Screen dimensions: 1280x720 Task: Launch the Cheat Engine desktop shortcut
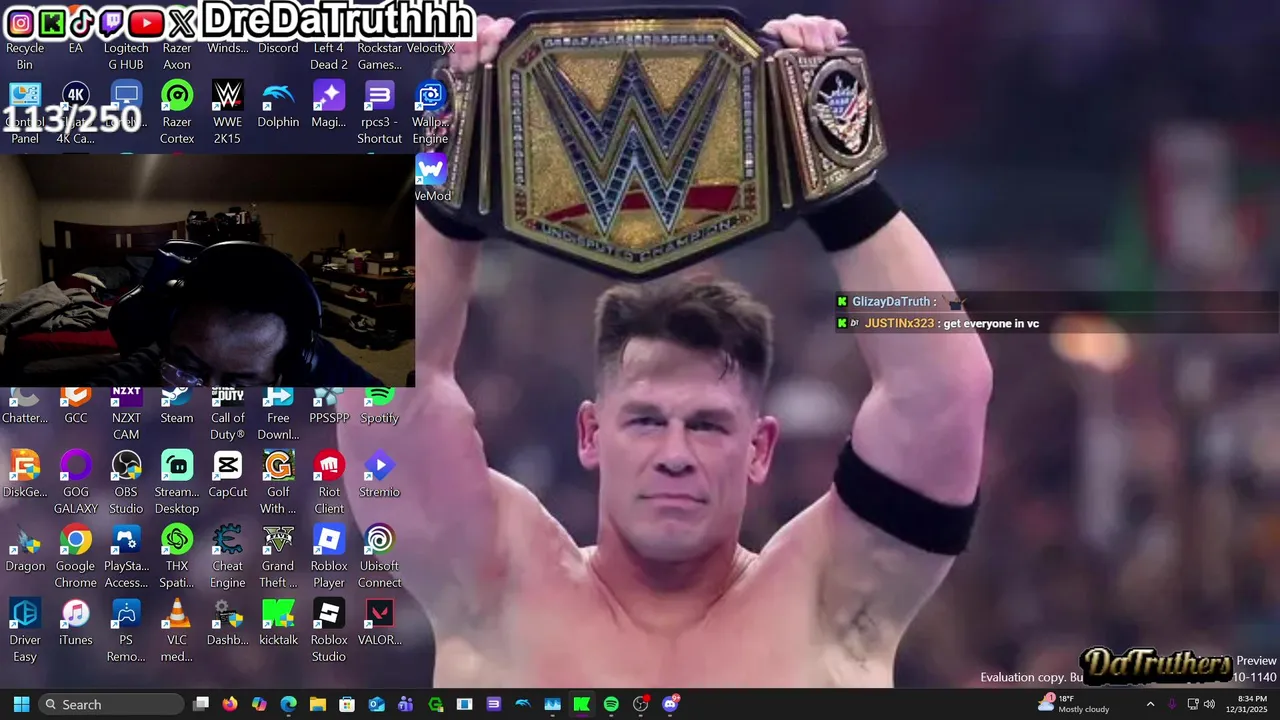pyautogui.click(x=228, y=556)
